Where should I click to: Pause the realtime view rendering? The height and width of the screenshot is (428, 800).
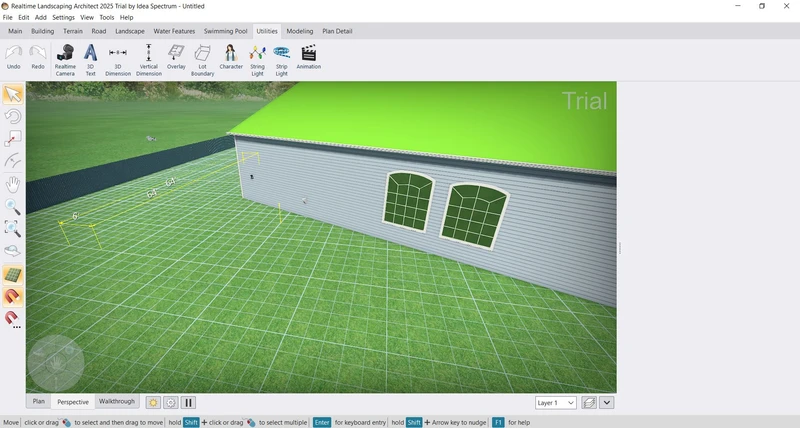[188, 402]
